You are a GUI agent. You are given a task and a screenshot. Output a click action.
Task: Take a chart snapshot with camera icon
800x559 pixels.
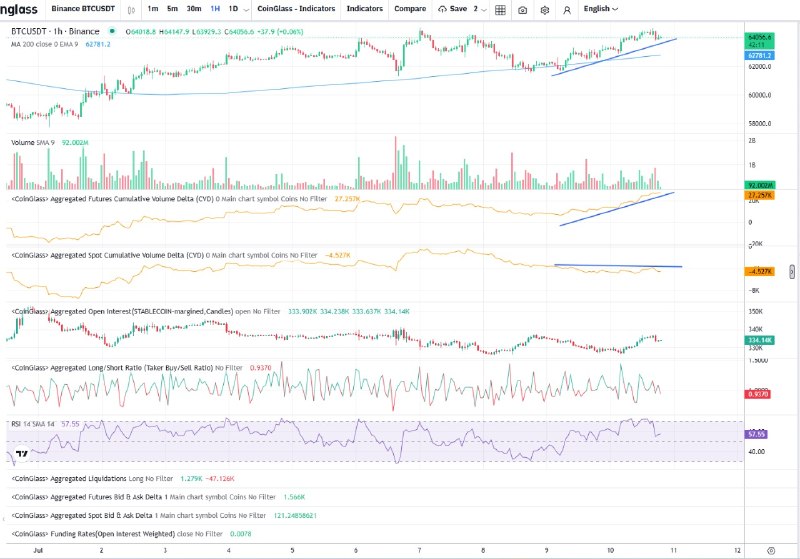point(522,10)
